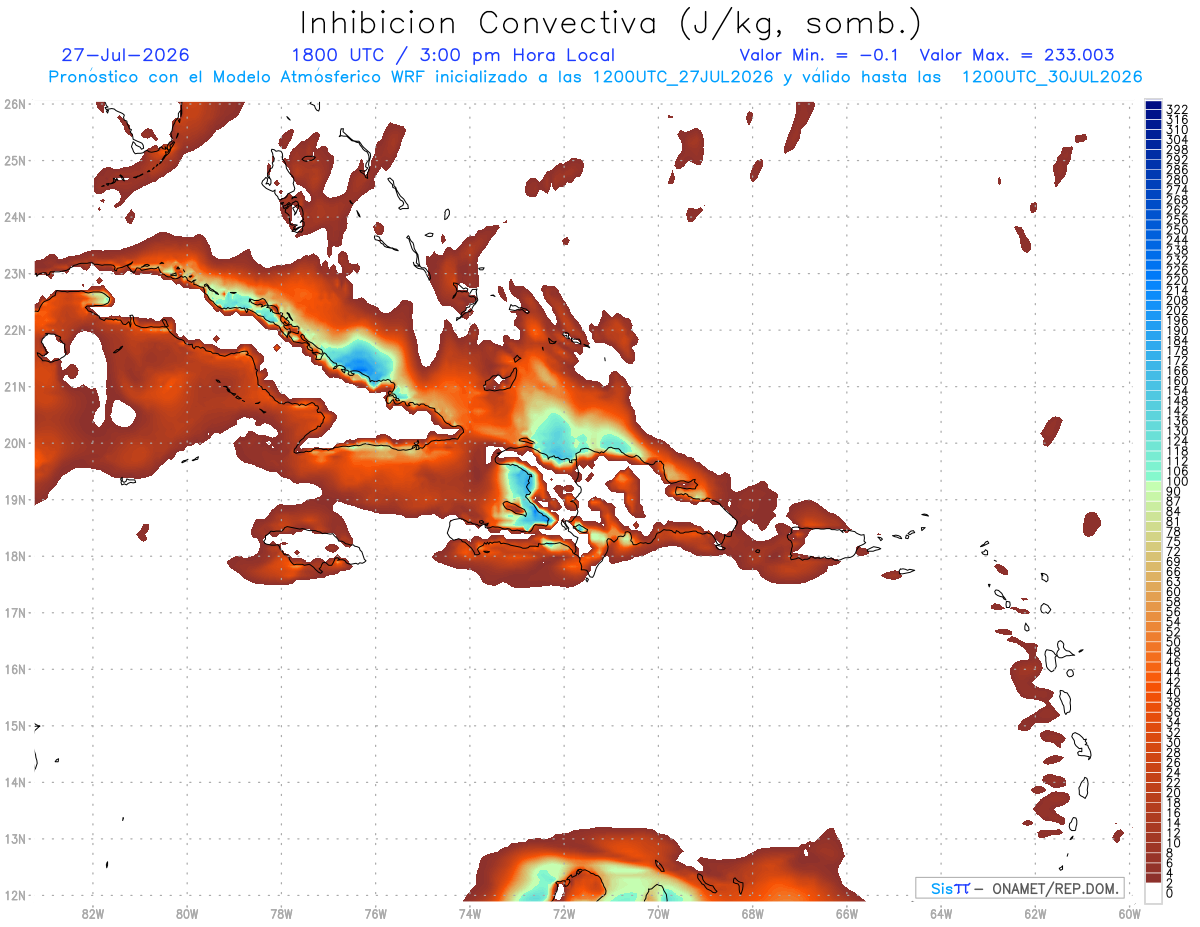Image resolution: width=1200 pixels, height=927 pixels.
Task: Click the 70W longitude label
Action: 658,913
